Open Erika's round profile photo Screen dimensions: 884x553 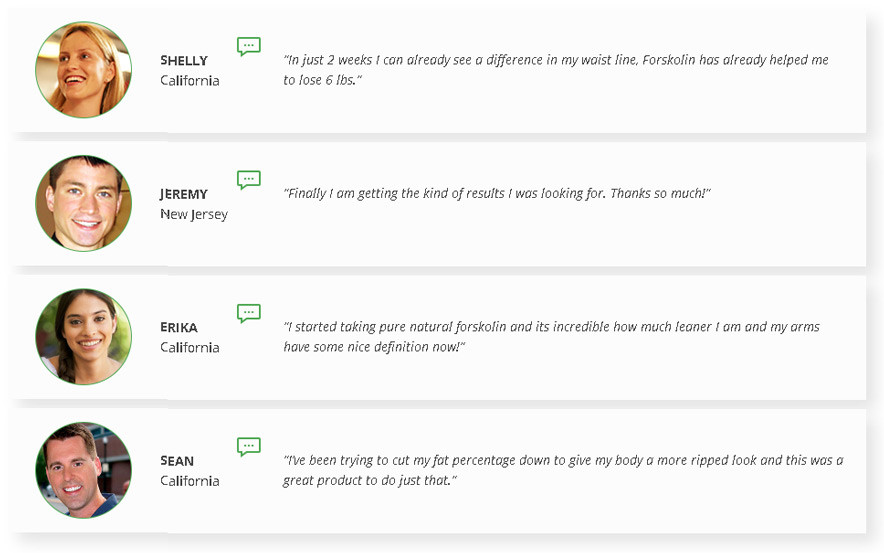(83, 337)
